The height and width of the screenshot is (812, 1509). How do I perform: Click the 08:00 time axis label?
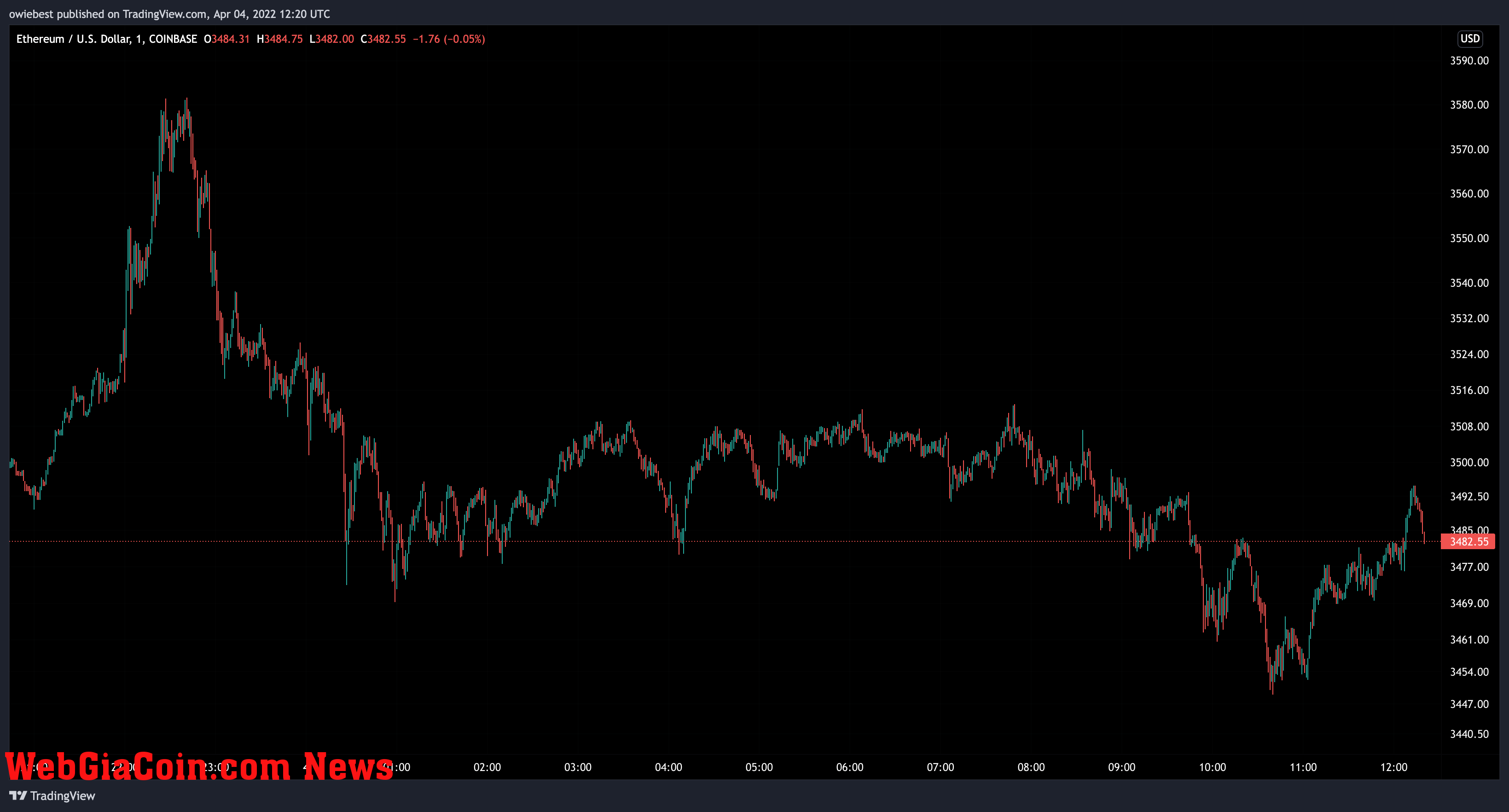tap(1031, 767)
